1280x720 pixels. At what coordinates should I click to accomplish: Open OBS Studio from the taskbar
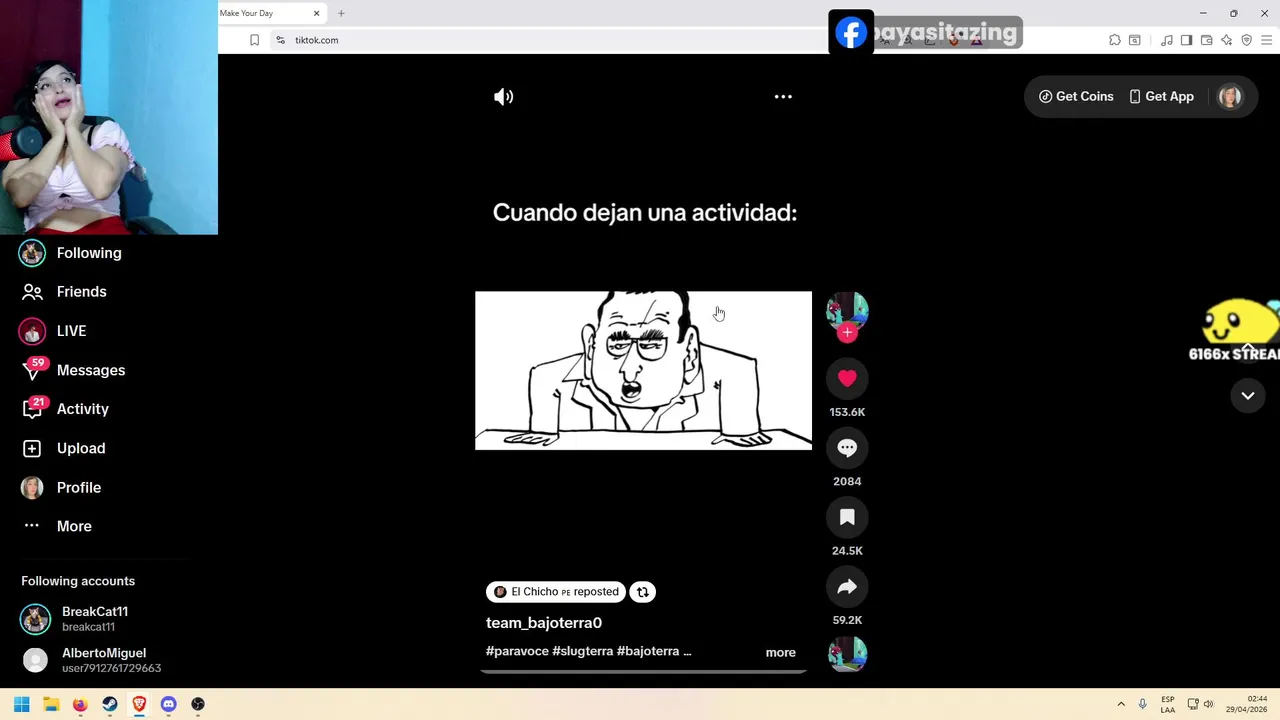[x=198, y=704]
